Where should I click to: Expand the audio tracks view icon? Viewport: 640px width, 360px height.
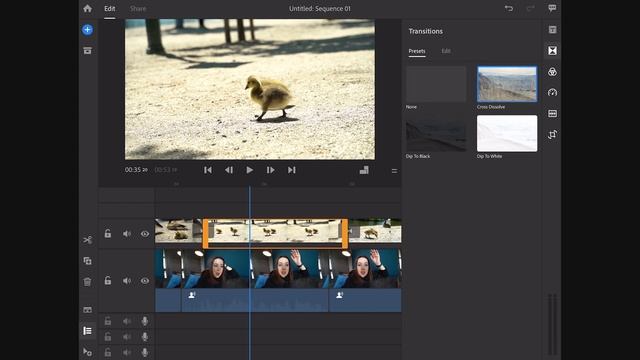pyautogui.click(x=87, y=310)
